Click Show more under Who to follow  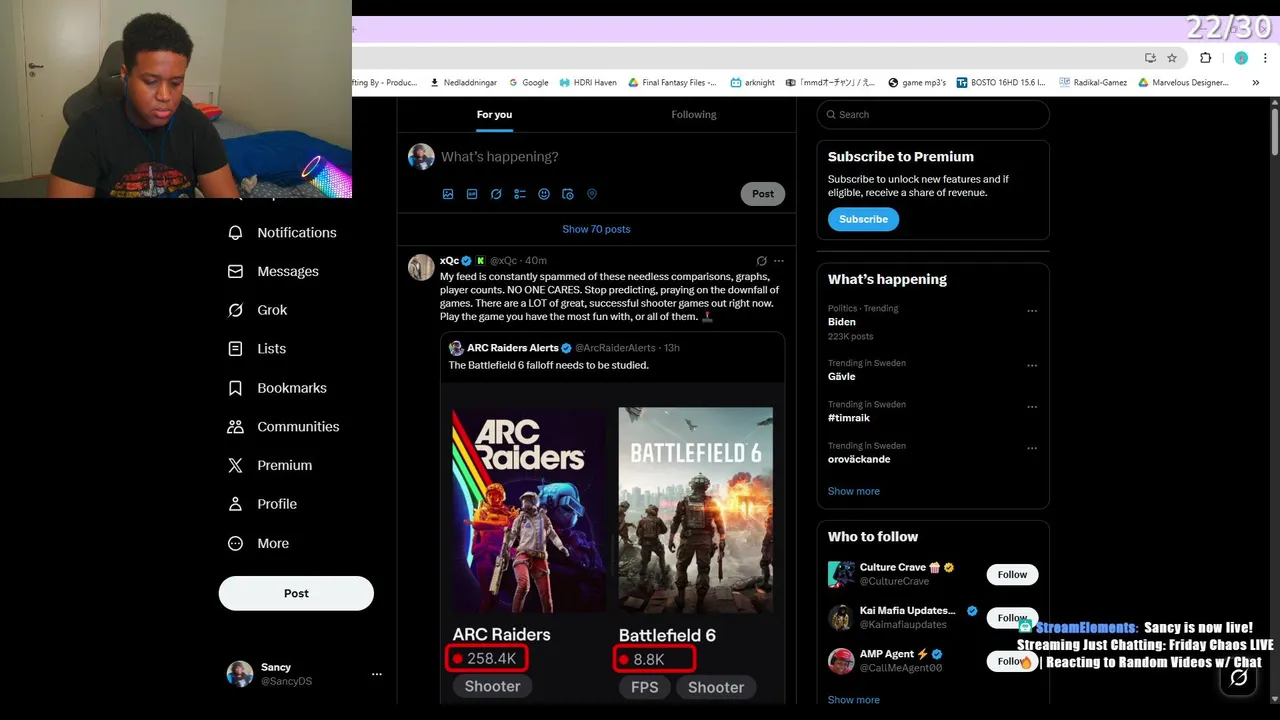[x=854, y=700]
